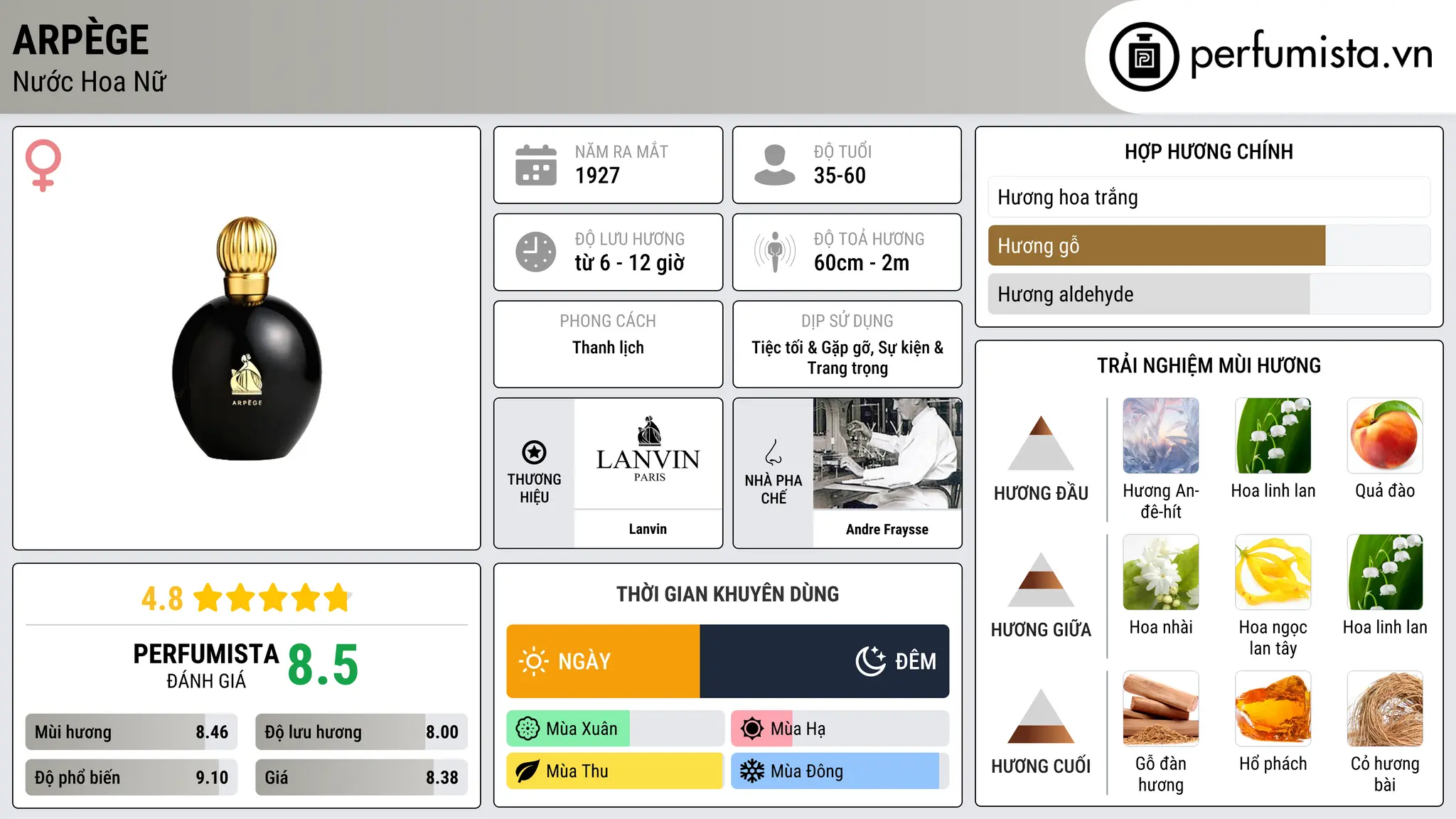
Task: Click the orange Ngày time bar
Action: click(603, 661)
